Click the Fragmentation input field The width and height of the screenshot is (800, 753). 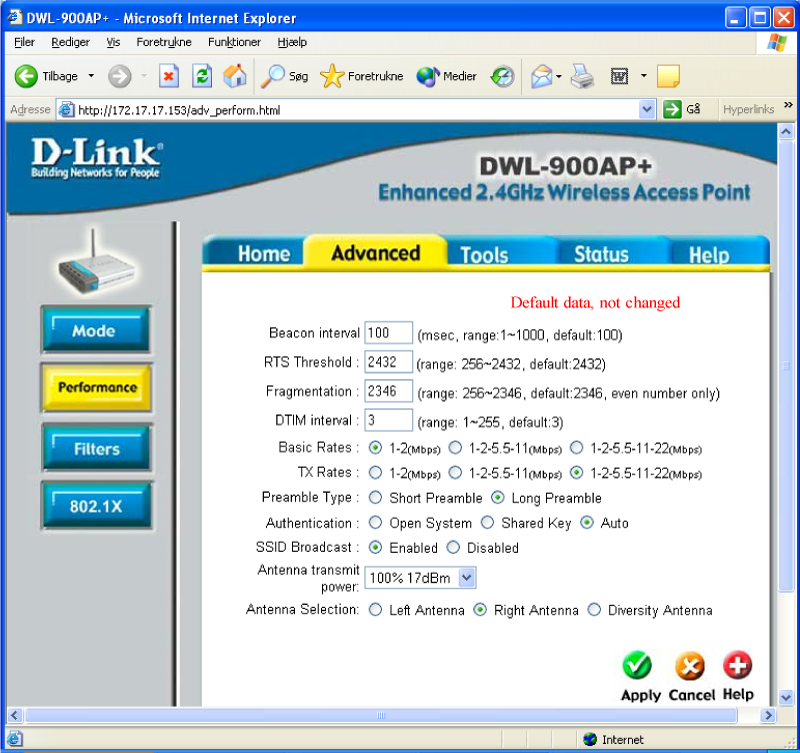click(x=388, y=391)
